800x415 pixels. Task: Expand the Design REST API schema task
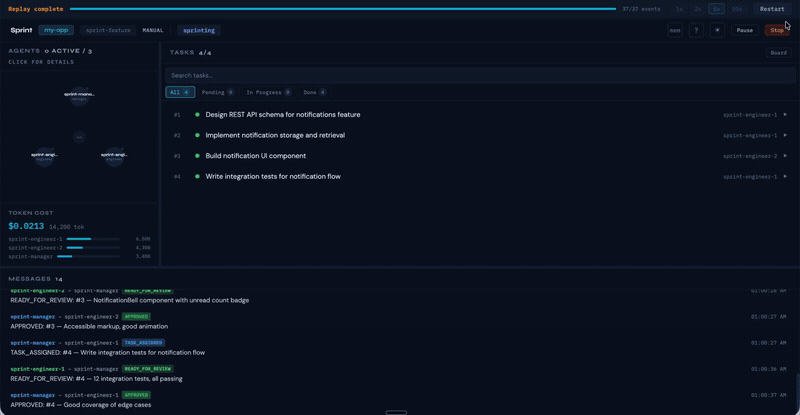click(785, 115)
